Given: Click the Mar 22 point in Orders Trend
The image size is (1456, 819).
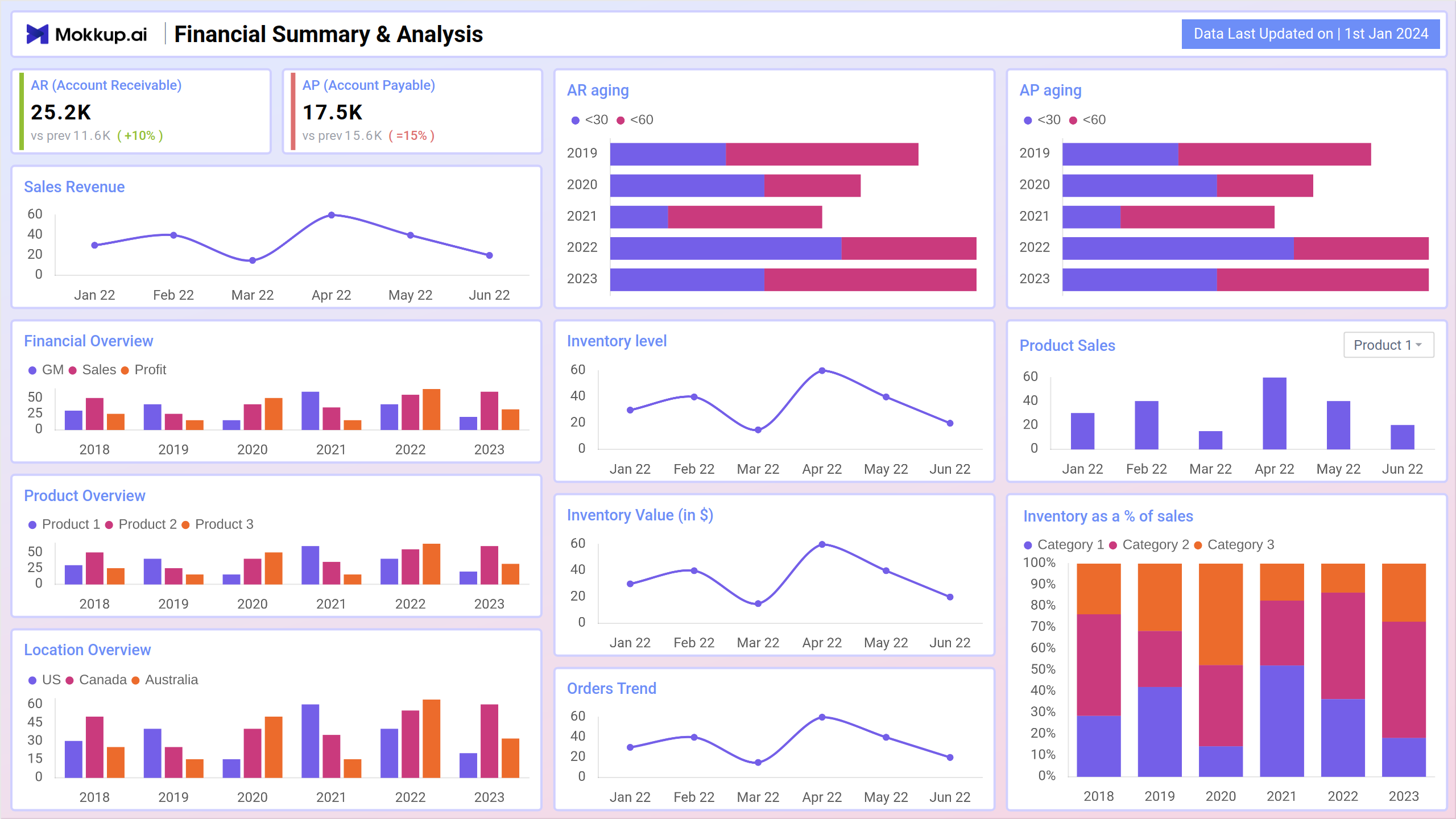Looking at the screenshot, I should point(758,763).
